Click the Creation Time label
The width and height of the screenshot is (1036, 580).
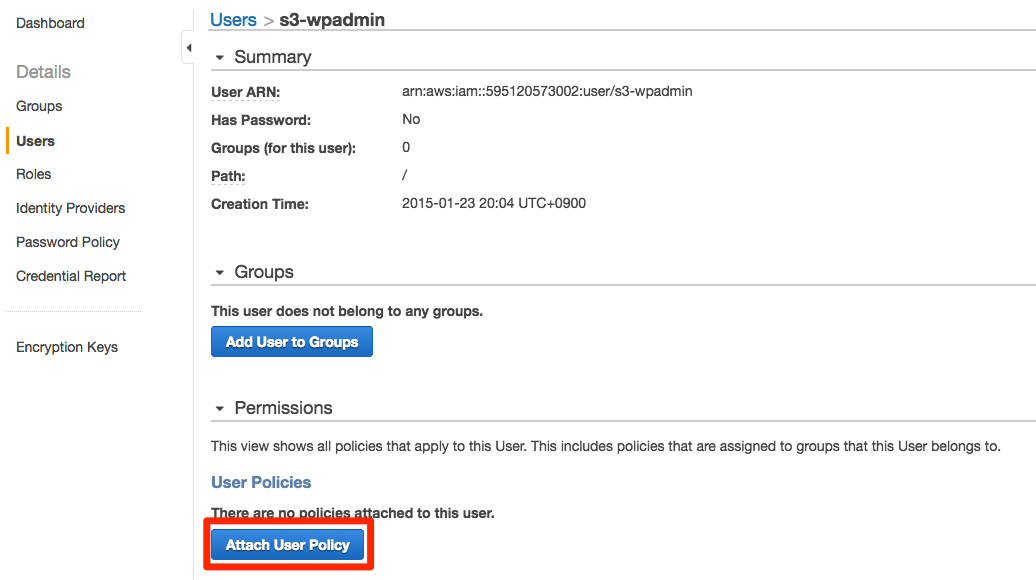(260, 204)
